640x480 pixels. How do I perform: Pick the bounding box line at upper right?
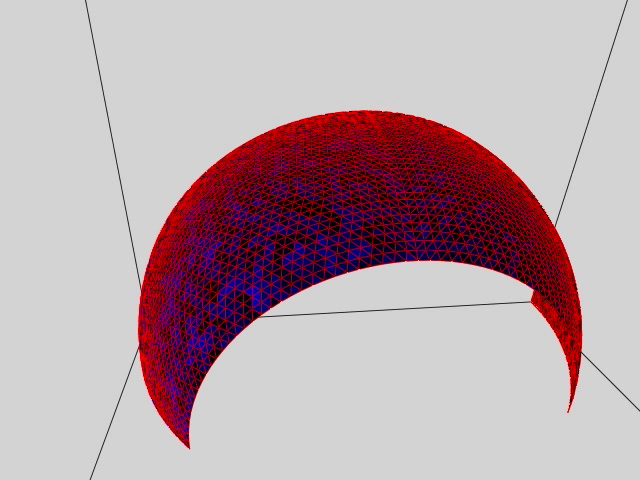(592, 110)
